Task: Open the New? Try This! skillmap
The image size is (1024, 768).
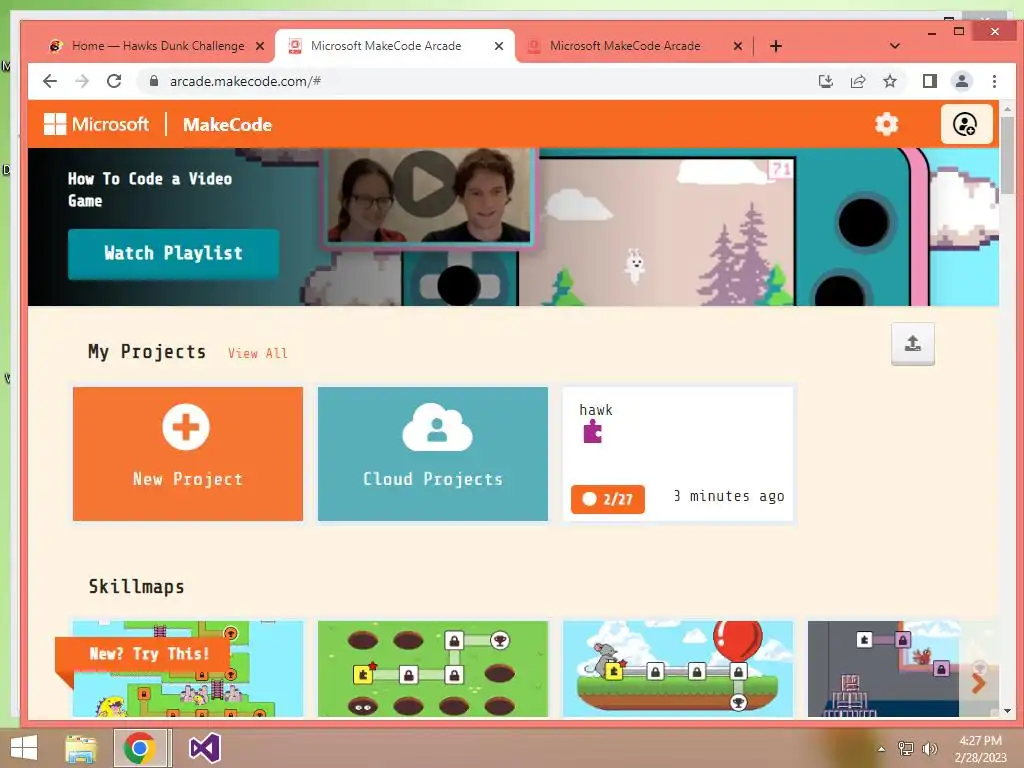Action: point(187,669)
